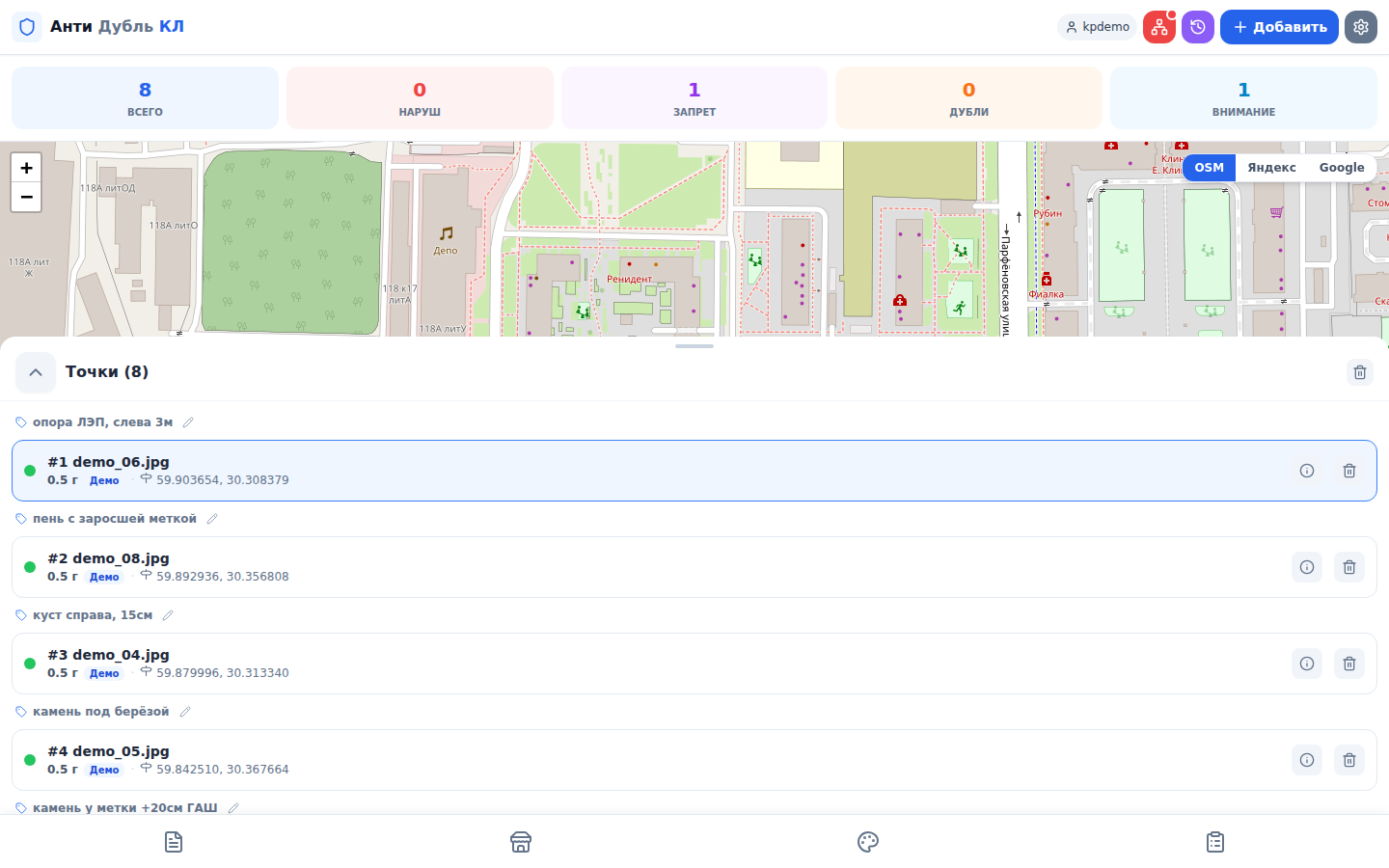Delete all points via header trash icon
The width and height of the screenshot is (1389, 868).
click(x=1360, y=372)
